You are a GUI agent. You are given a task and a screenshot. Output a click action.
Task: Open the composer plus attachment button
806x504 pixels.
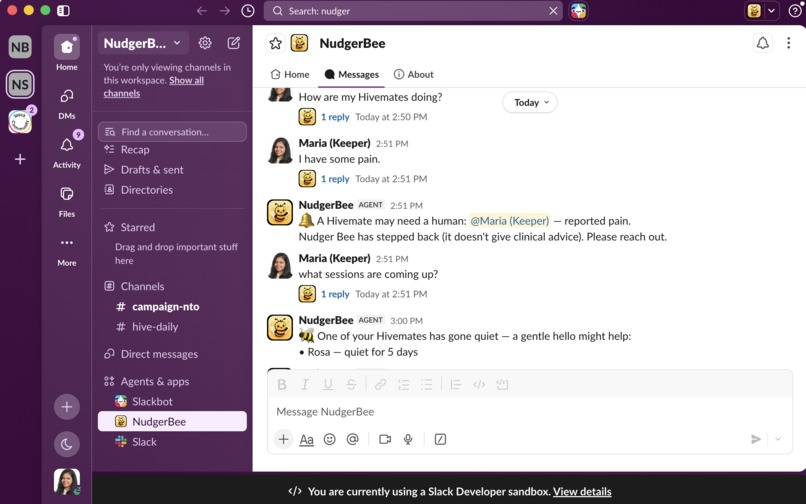click(x=283, y=439)
